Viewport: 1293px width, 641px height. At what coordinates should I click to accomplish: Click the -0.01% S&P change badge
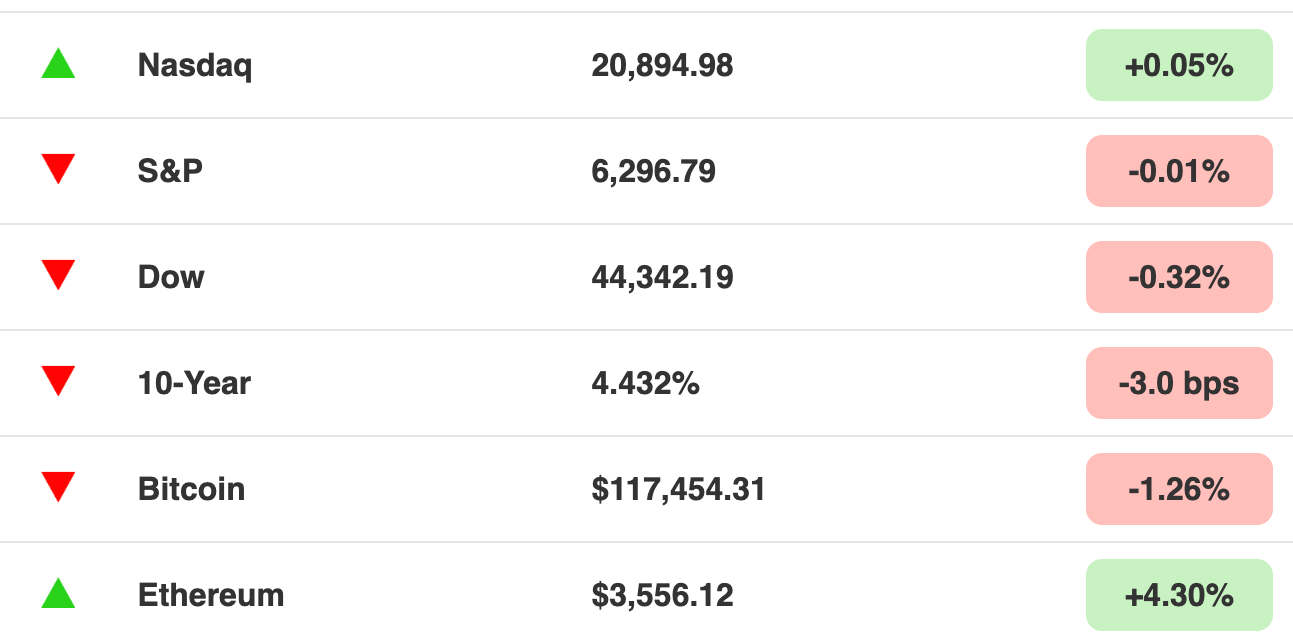[x=1179, y=171]
